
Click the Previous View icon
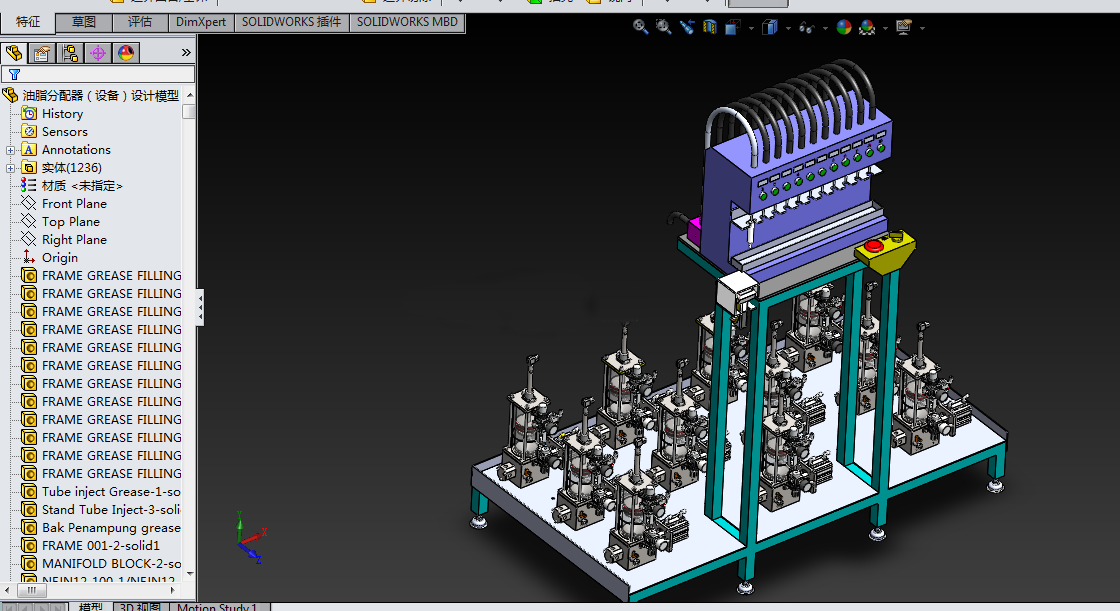click(x=687, y=27)
